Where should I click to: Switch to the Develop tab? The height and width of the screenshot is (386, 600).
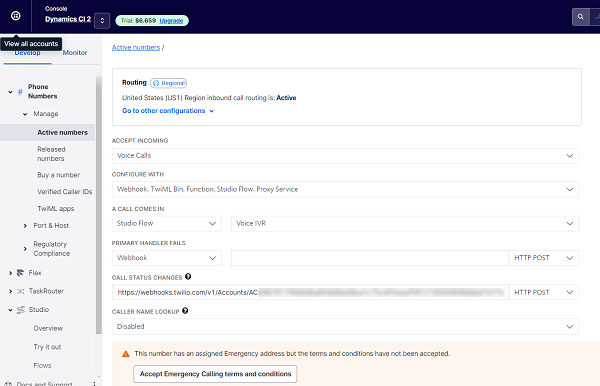click(x=27, y=53)
